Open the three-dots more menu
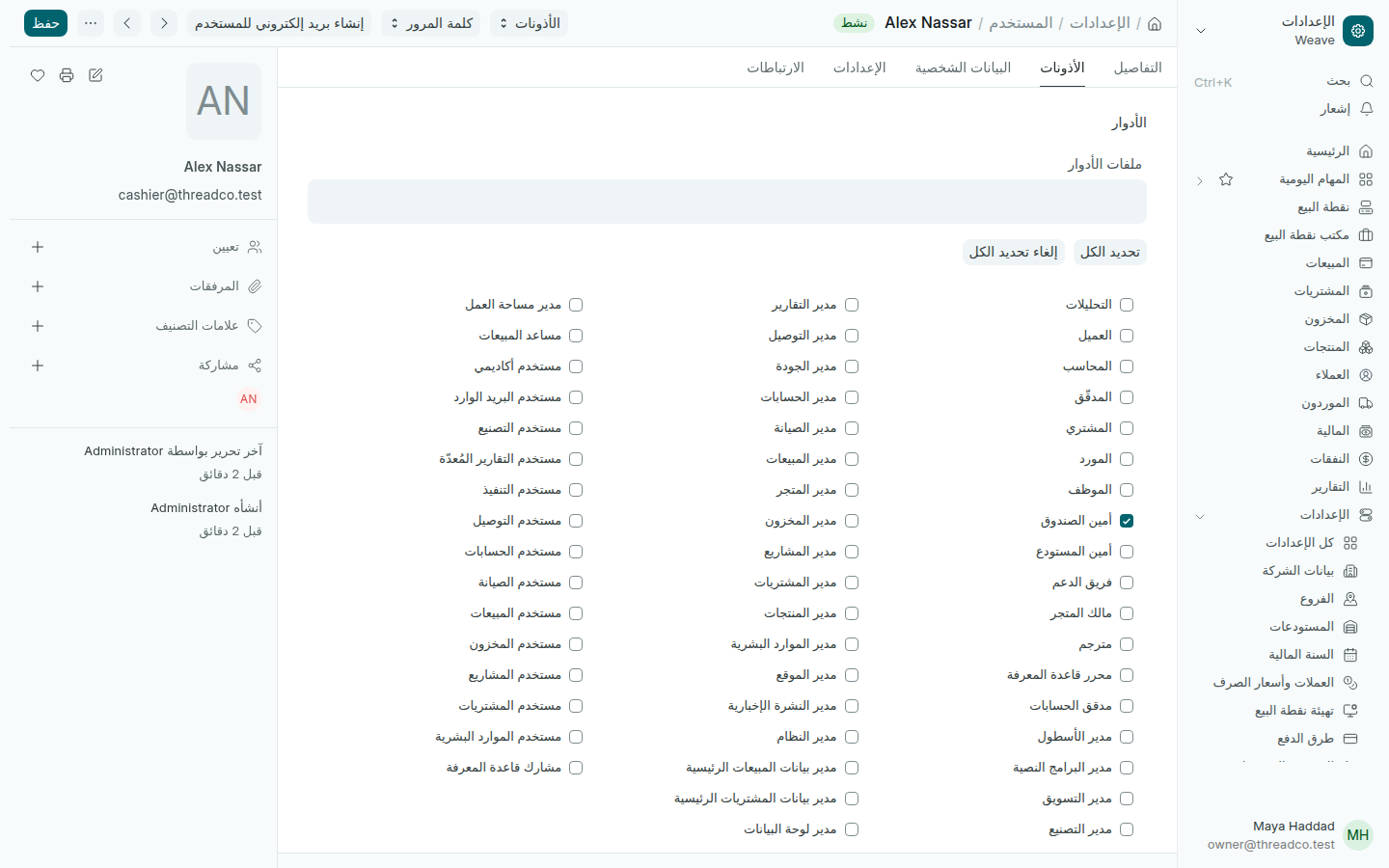The image size is (1389, 868). [x=91, y=23]
